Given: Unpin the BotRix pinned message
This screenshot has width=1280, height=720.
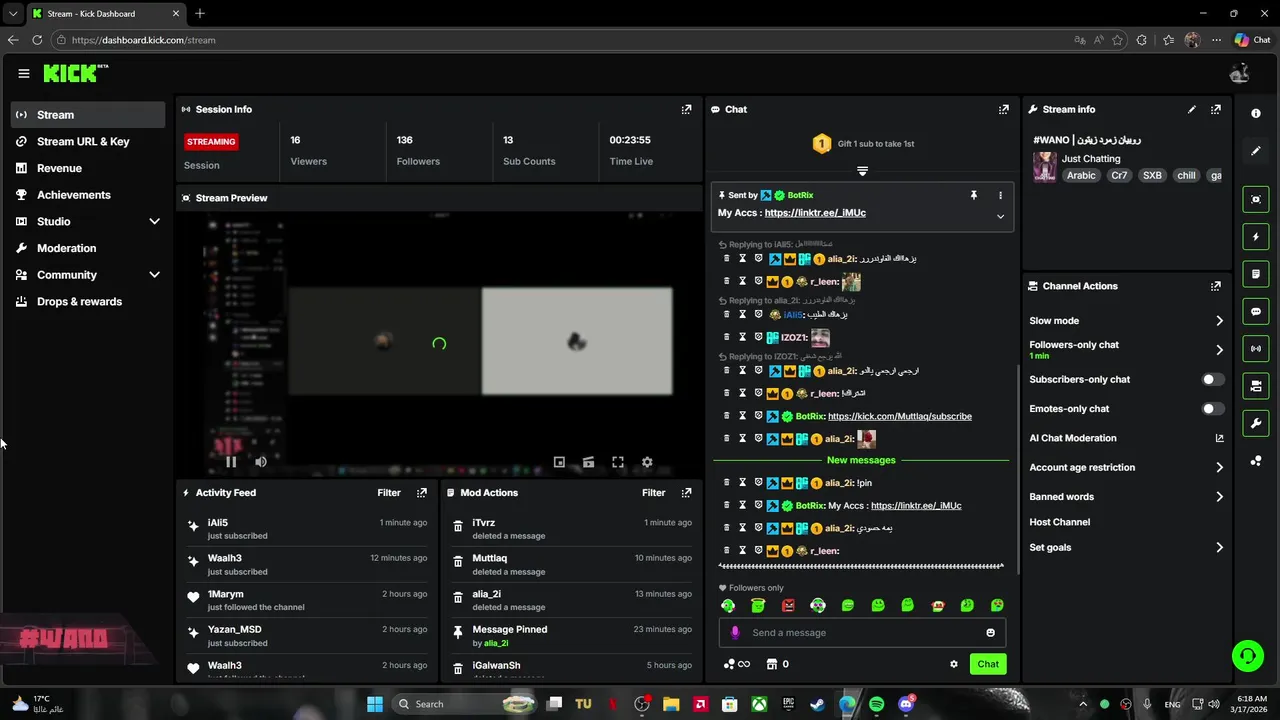Looking at the screenshot, I should click(x=973, y=195).
